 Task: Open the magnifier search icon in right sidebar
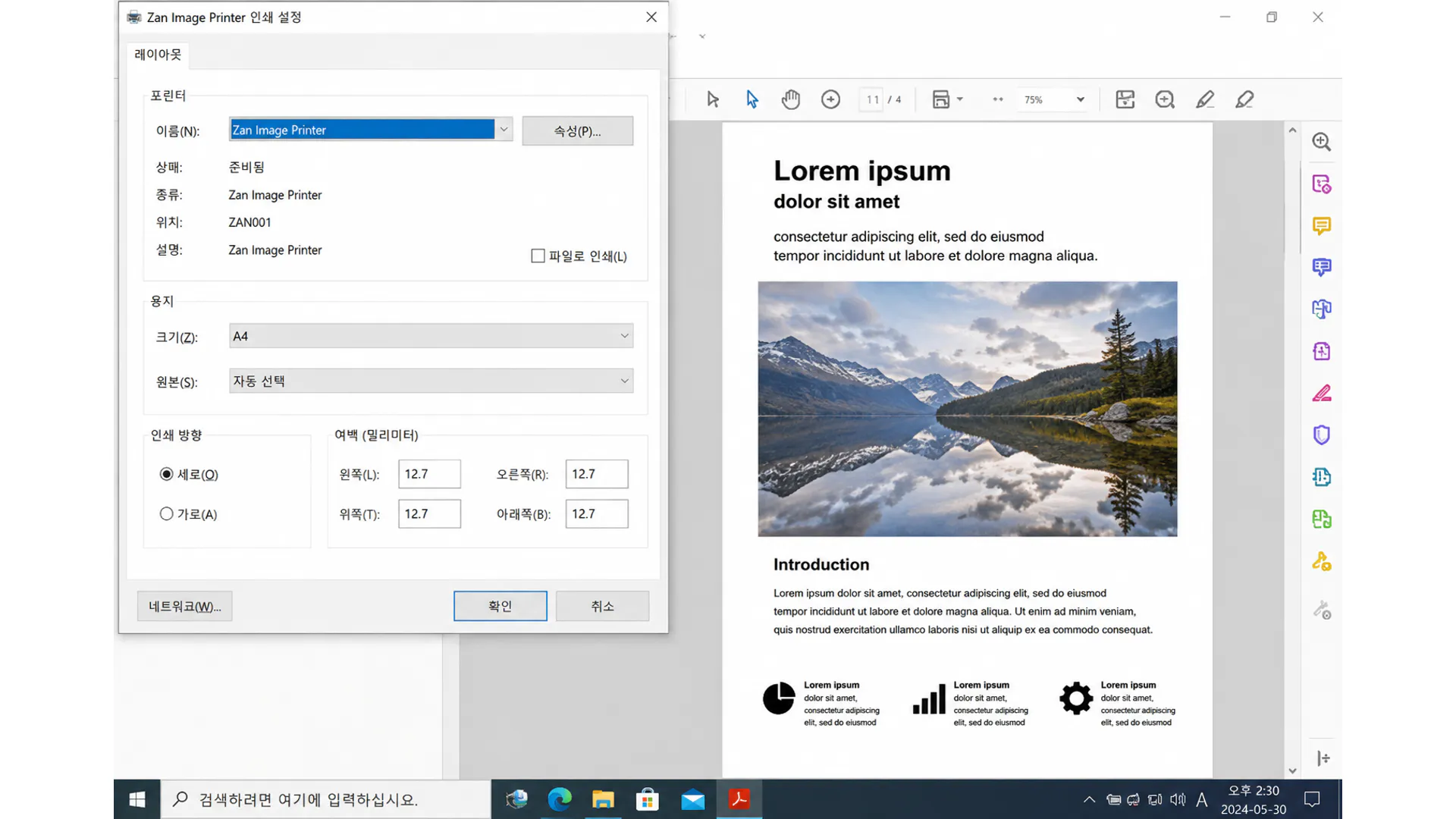(x=1321, y=142)
